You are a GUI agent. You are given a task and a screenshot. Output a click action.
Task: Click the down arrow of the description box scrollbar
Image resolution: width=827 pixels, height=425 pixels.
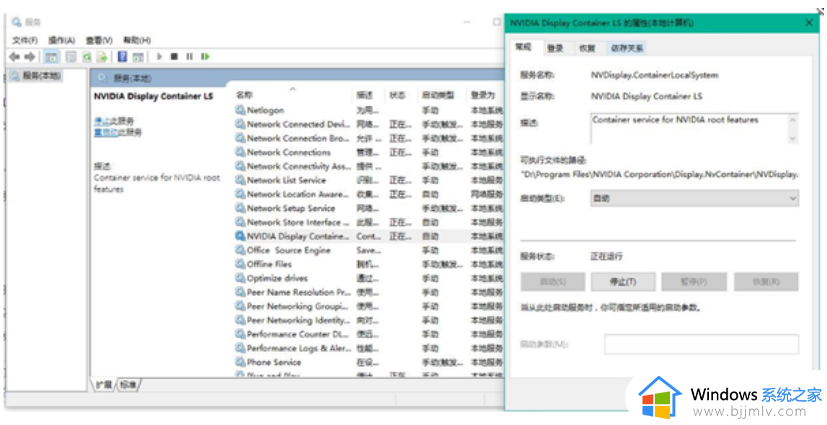click(x=793, y=138)
